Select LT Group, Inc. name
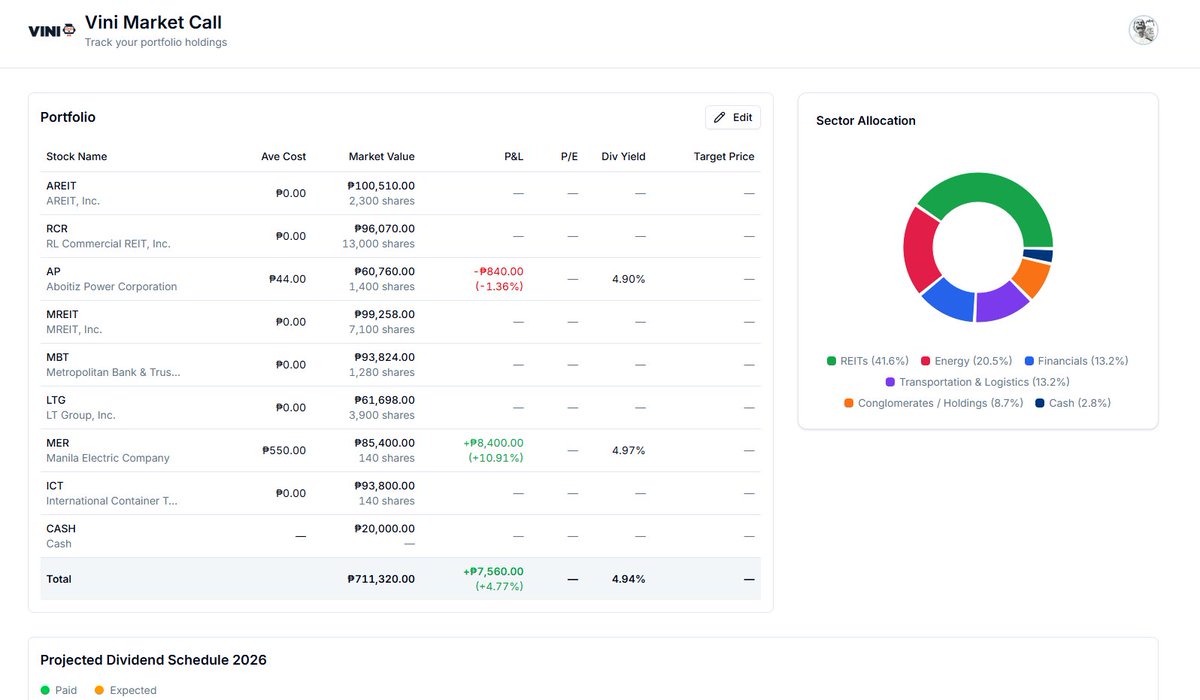 point(81,415)
